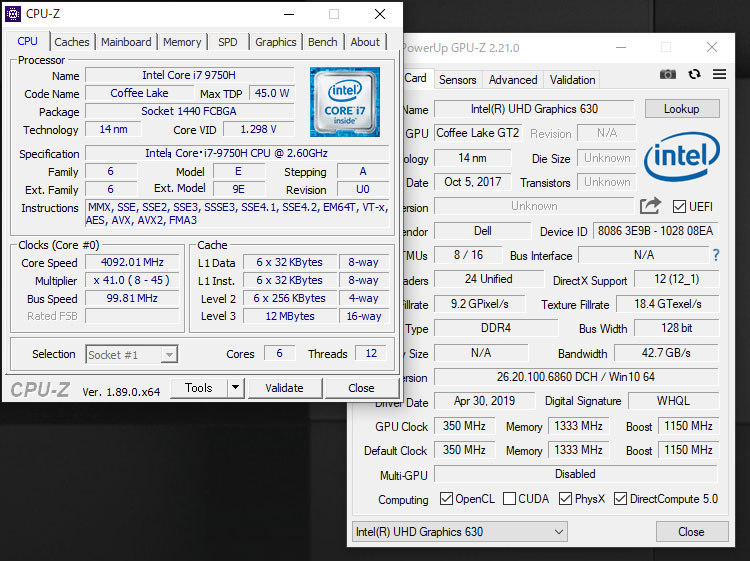750x561 pixels.
Task: Click the Memory Type value DDR4
Action: coord(496,328)
